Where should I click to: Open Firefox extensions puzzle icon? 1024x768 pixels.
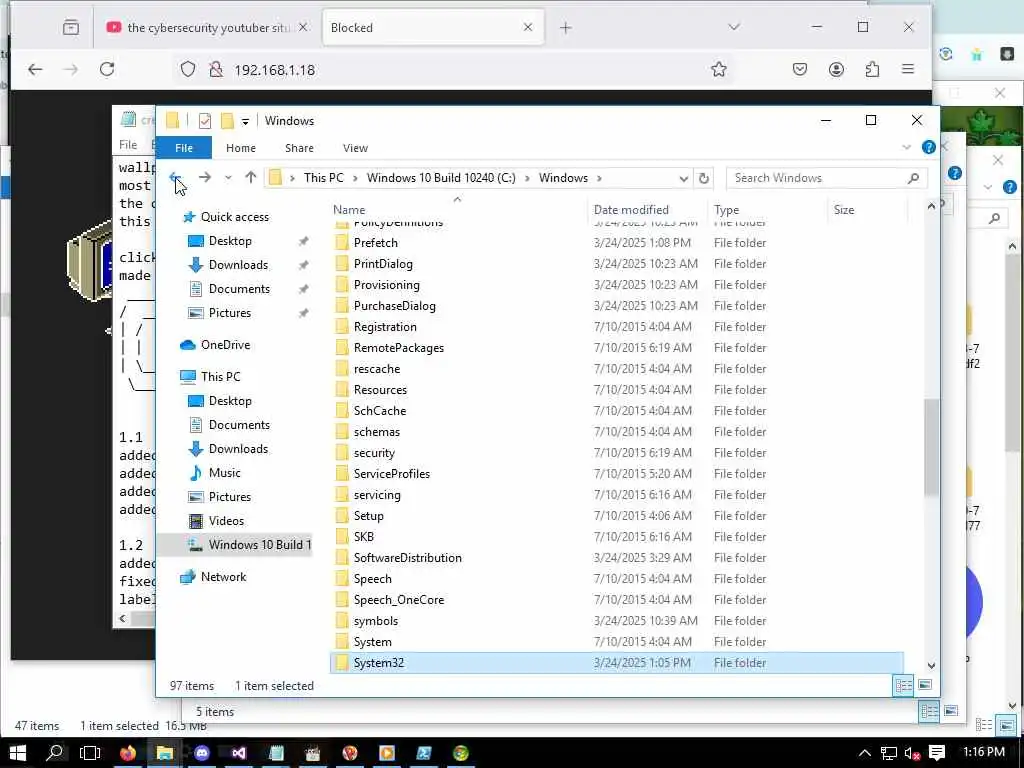click(x=872, y=69)
